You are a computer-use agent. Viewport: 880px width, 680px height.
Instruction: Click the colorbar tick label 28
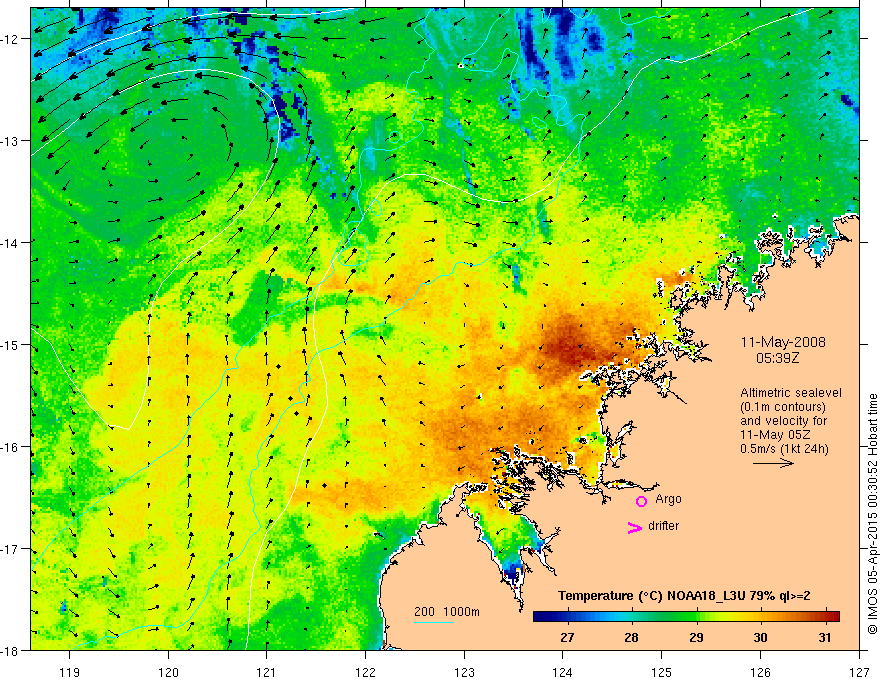tap(631, 637)
